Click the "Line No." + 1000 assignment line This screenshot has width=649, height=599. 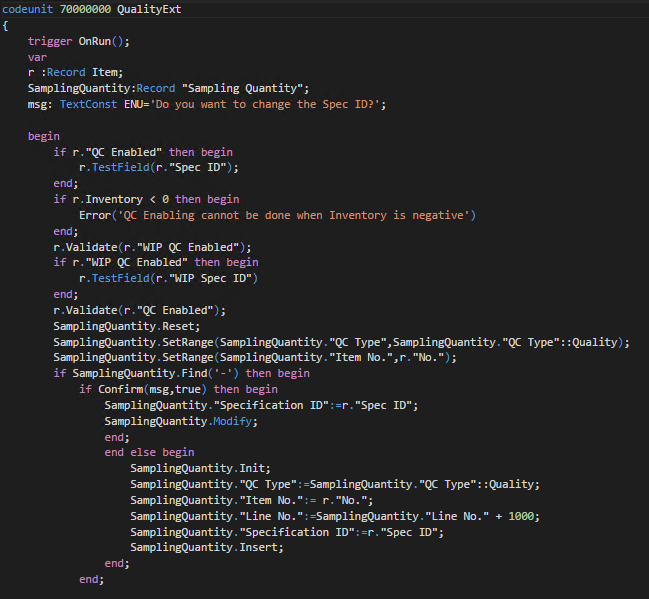click(x=335, y=516)
